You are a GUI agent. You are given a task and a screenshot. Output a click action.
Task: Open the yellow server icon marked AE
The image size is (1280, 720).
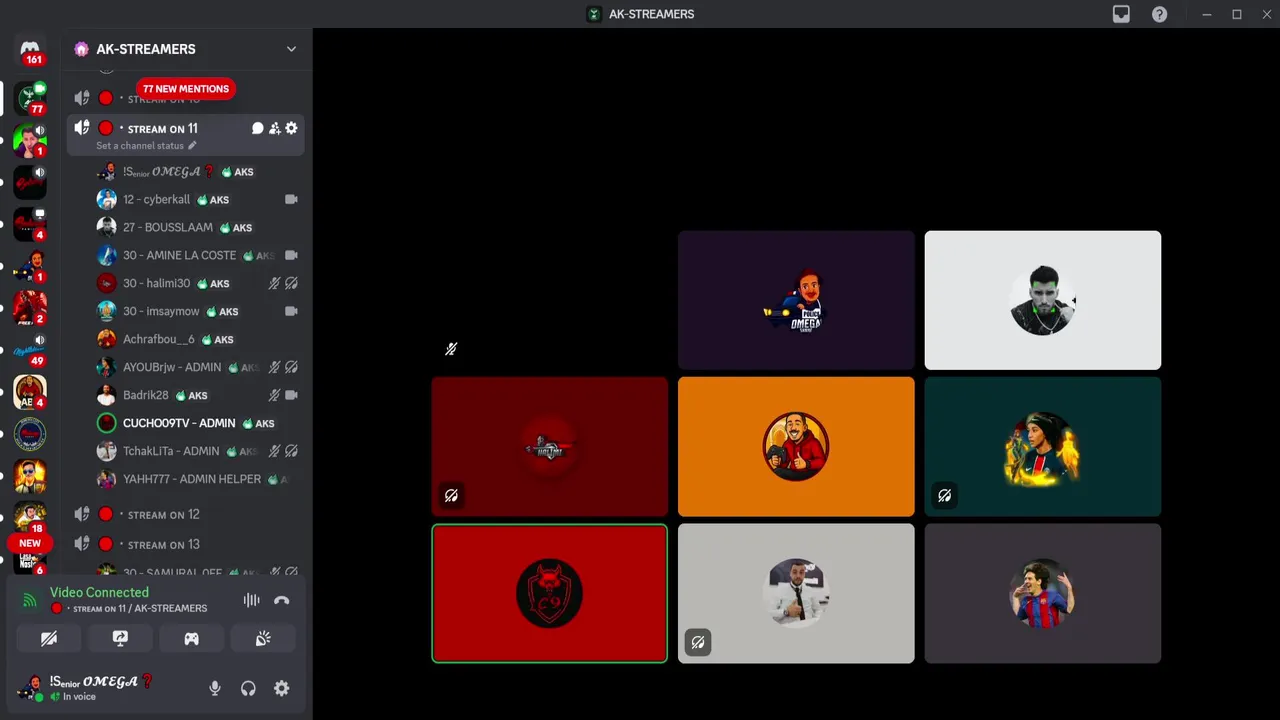(30, 392)
